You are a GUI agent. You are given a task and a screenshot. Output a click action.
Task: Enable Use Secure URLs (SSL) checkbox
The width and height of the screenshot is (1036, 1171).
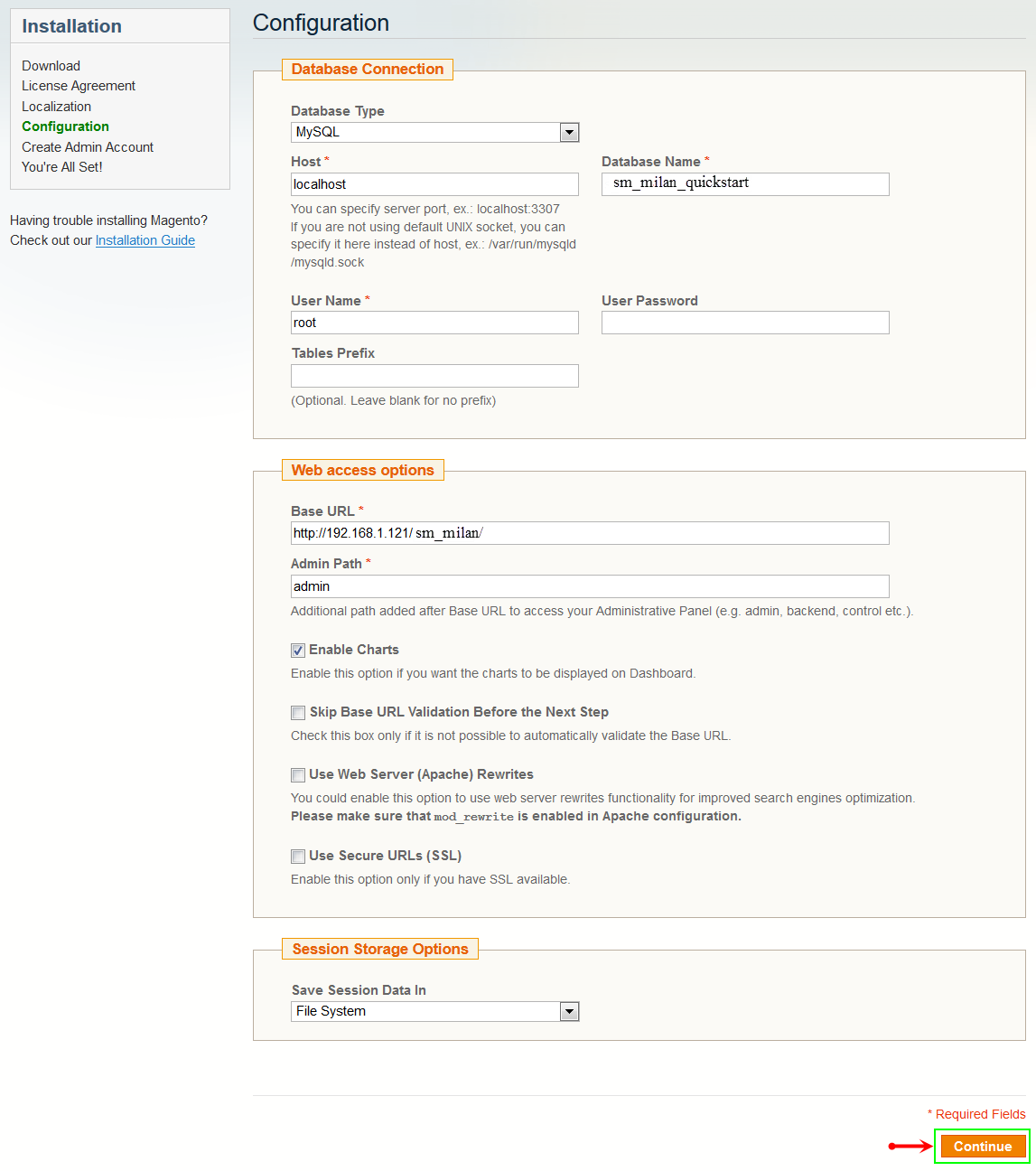[298, 857]
